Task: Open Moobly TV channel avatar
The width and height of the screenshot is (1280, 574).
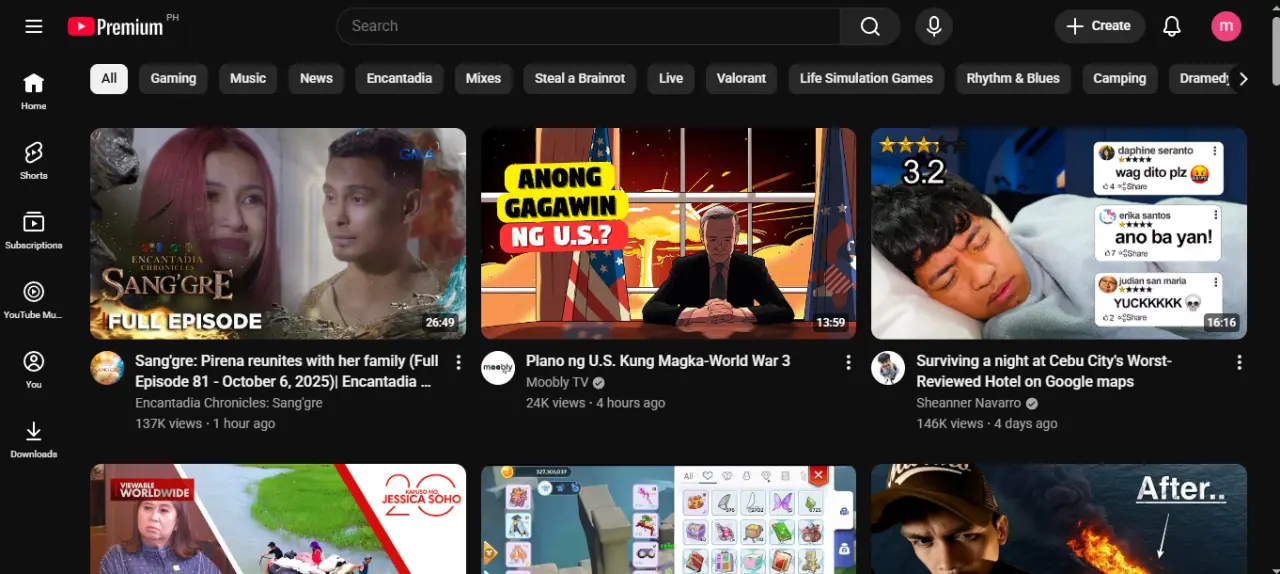Action: [x=498, y=368]
